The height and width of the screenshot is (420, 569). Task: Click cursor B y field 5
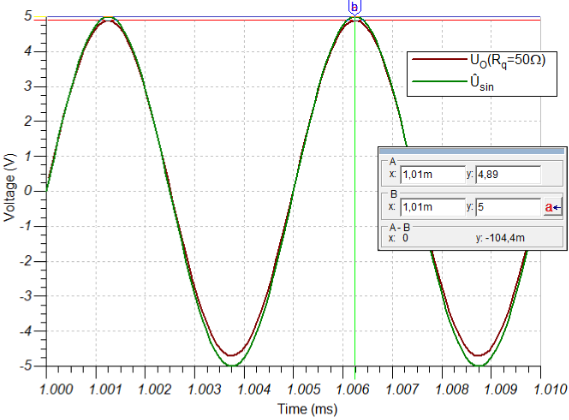508,207
